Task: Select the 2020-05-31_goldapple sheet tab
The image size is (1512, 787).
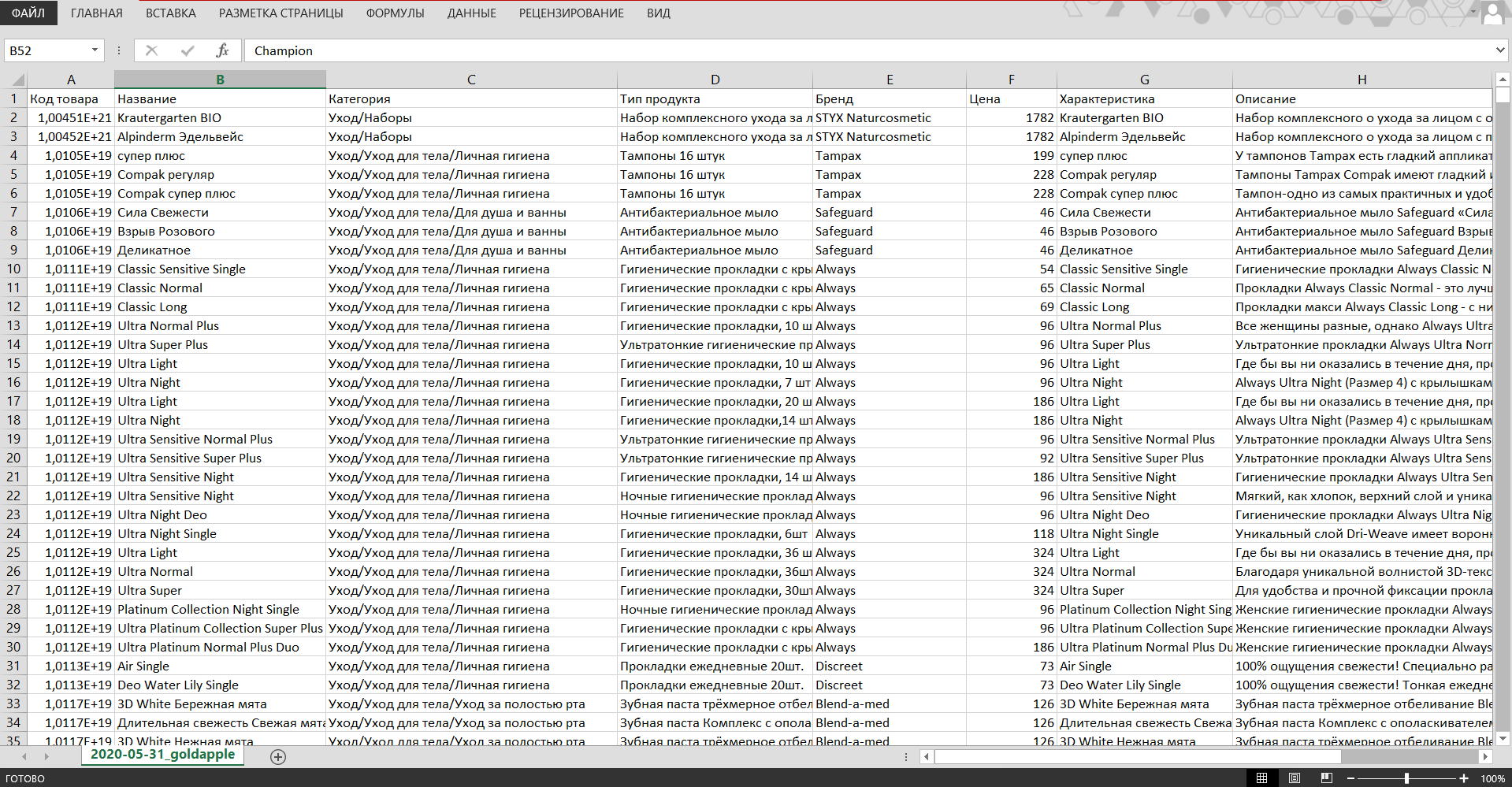Action: click(162, 755)
